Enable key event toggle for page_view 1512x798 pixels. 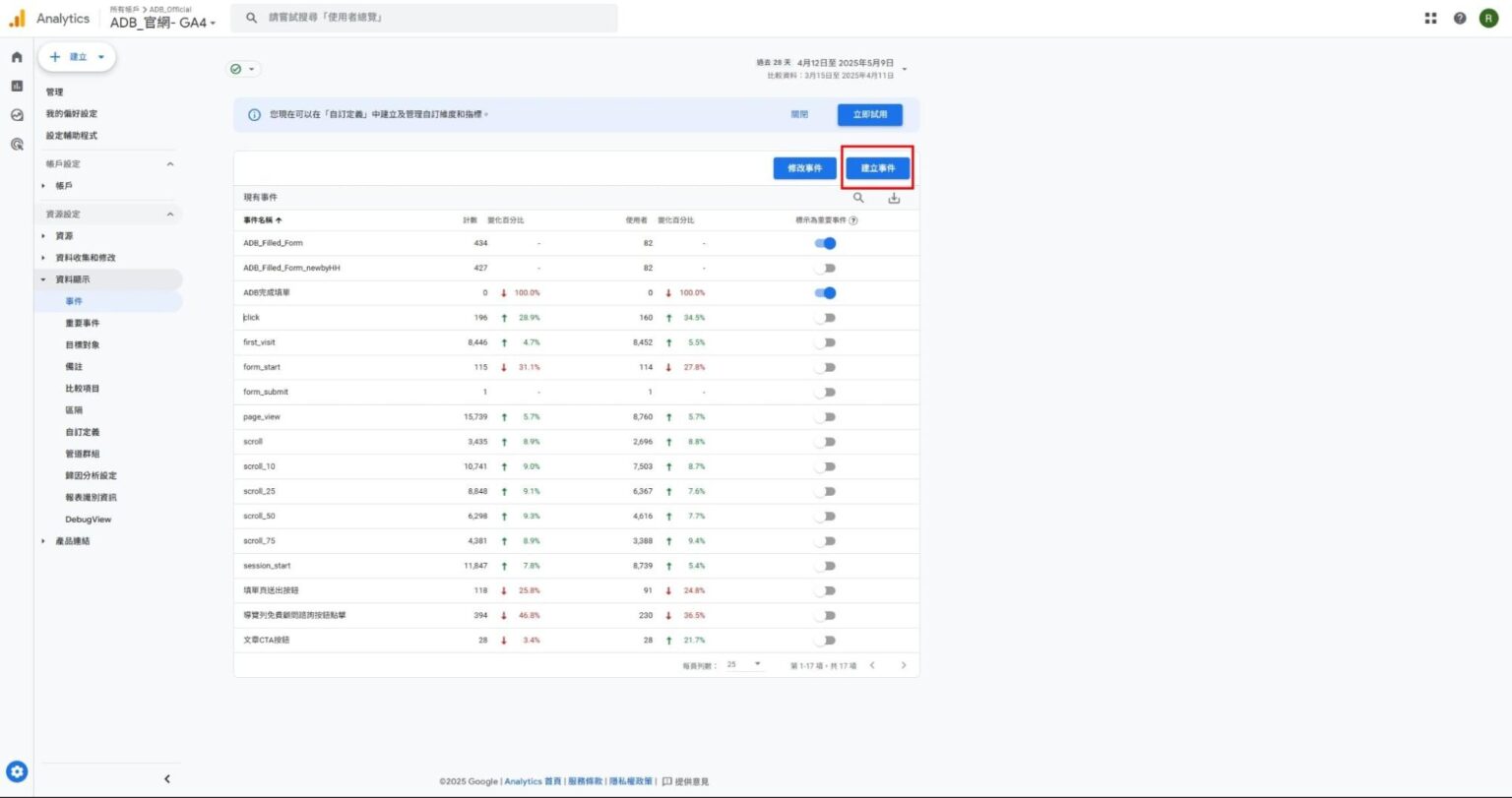click(x=825, y=417)
